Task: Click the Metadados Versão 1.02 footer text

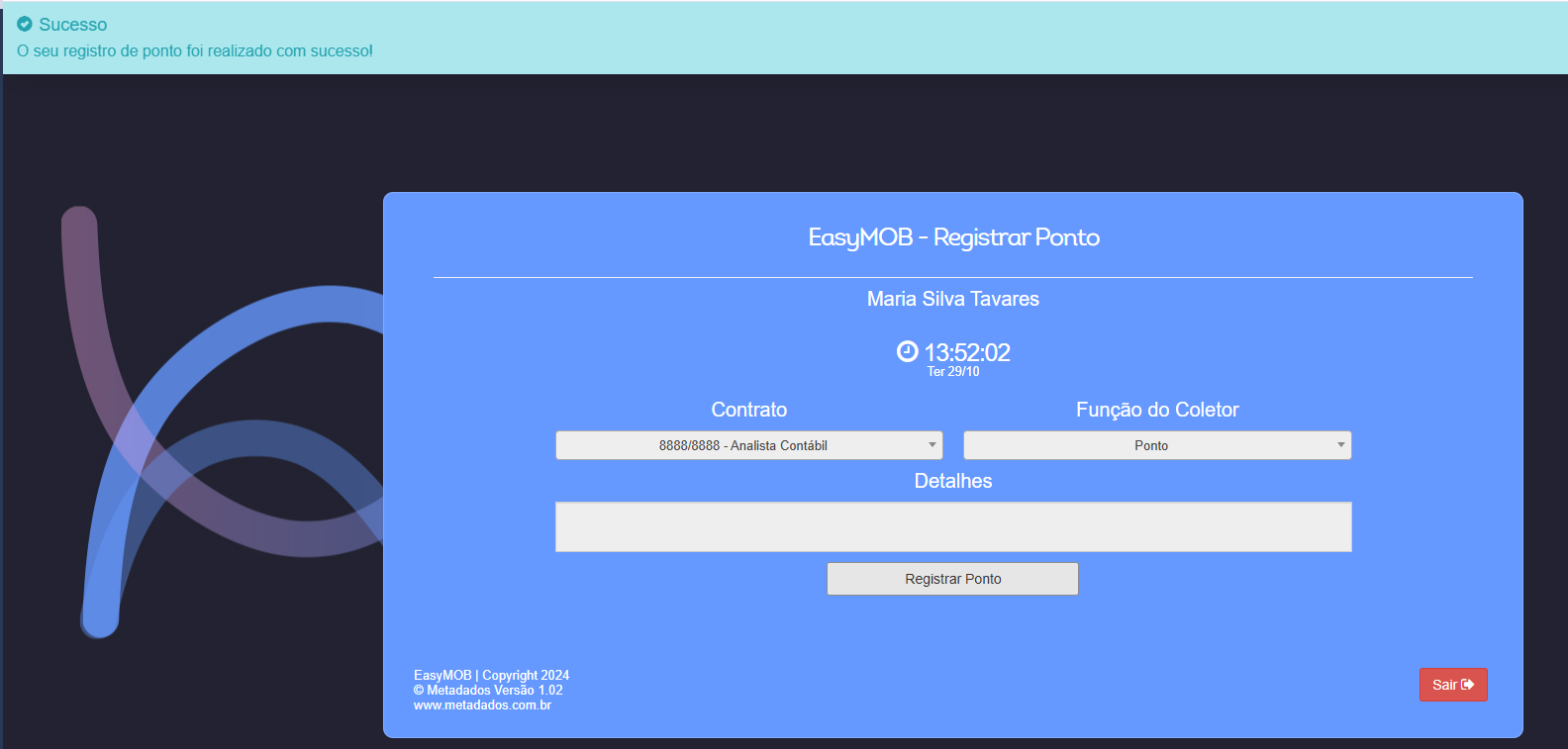Action: click(x=488, y=691)
